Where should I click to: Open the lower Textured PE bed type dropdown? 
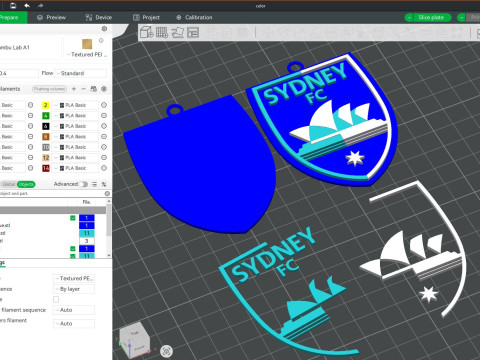pos(74,278)
